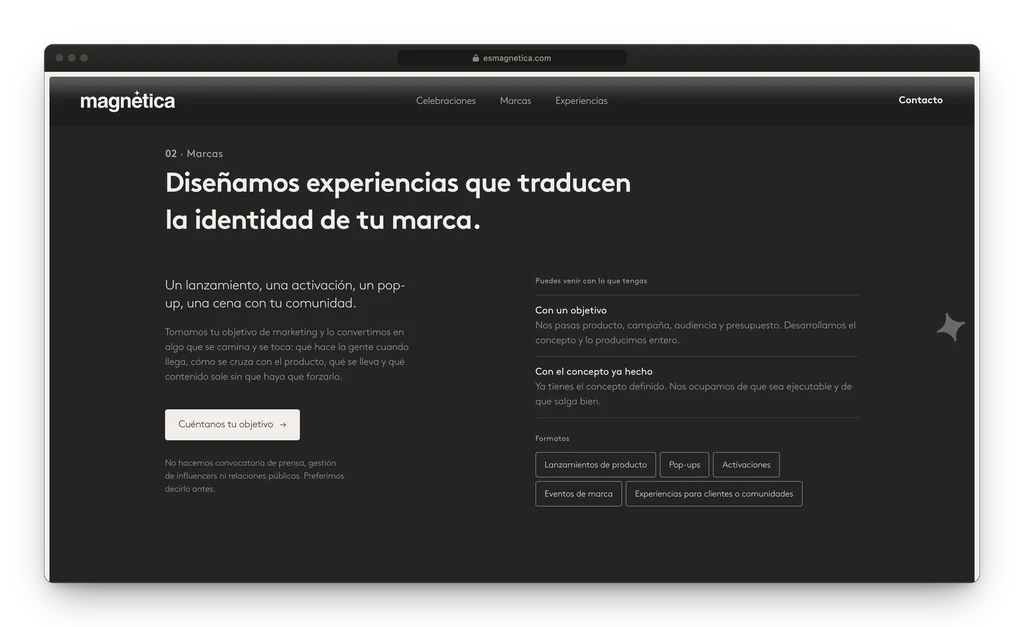The height and width of the screenshot is (627, 1024).
Task: Click the Con un objetivo heading
Action: point(571,310)
